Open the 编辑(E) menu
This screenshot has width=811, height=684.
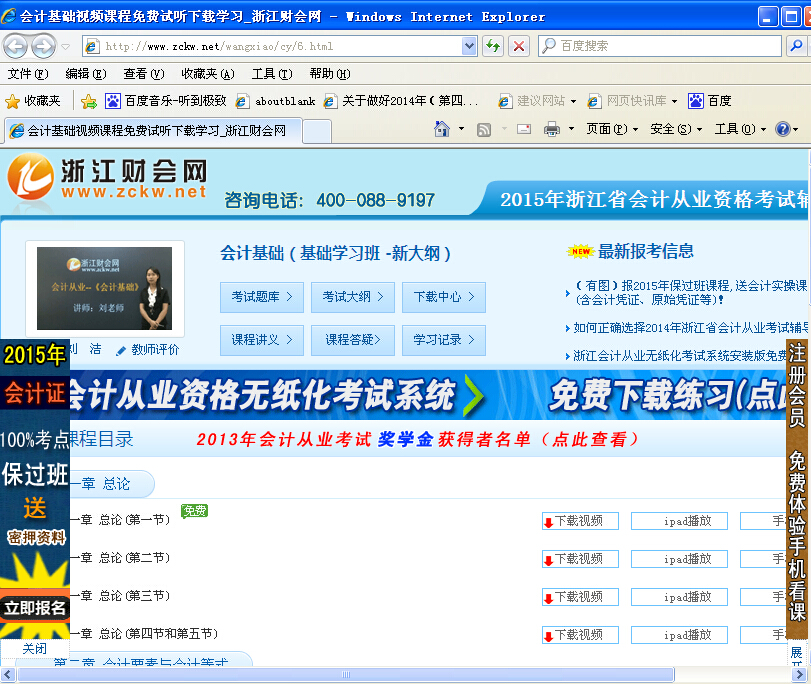click(x=86, y=74)
